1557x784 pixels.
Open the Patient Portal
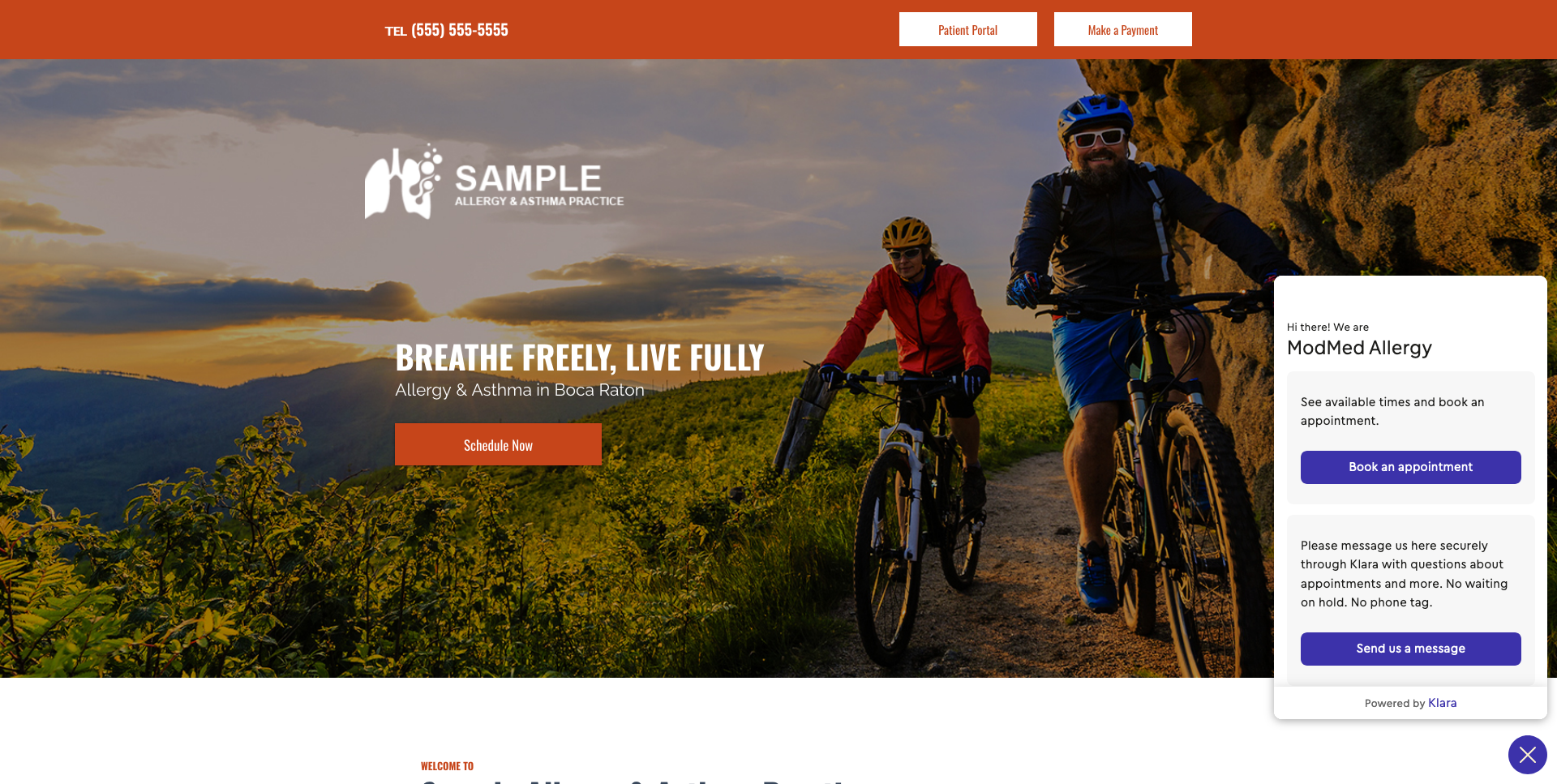point(967,29)
